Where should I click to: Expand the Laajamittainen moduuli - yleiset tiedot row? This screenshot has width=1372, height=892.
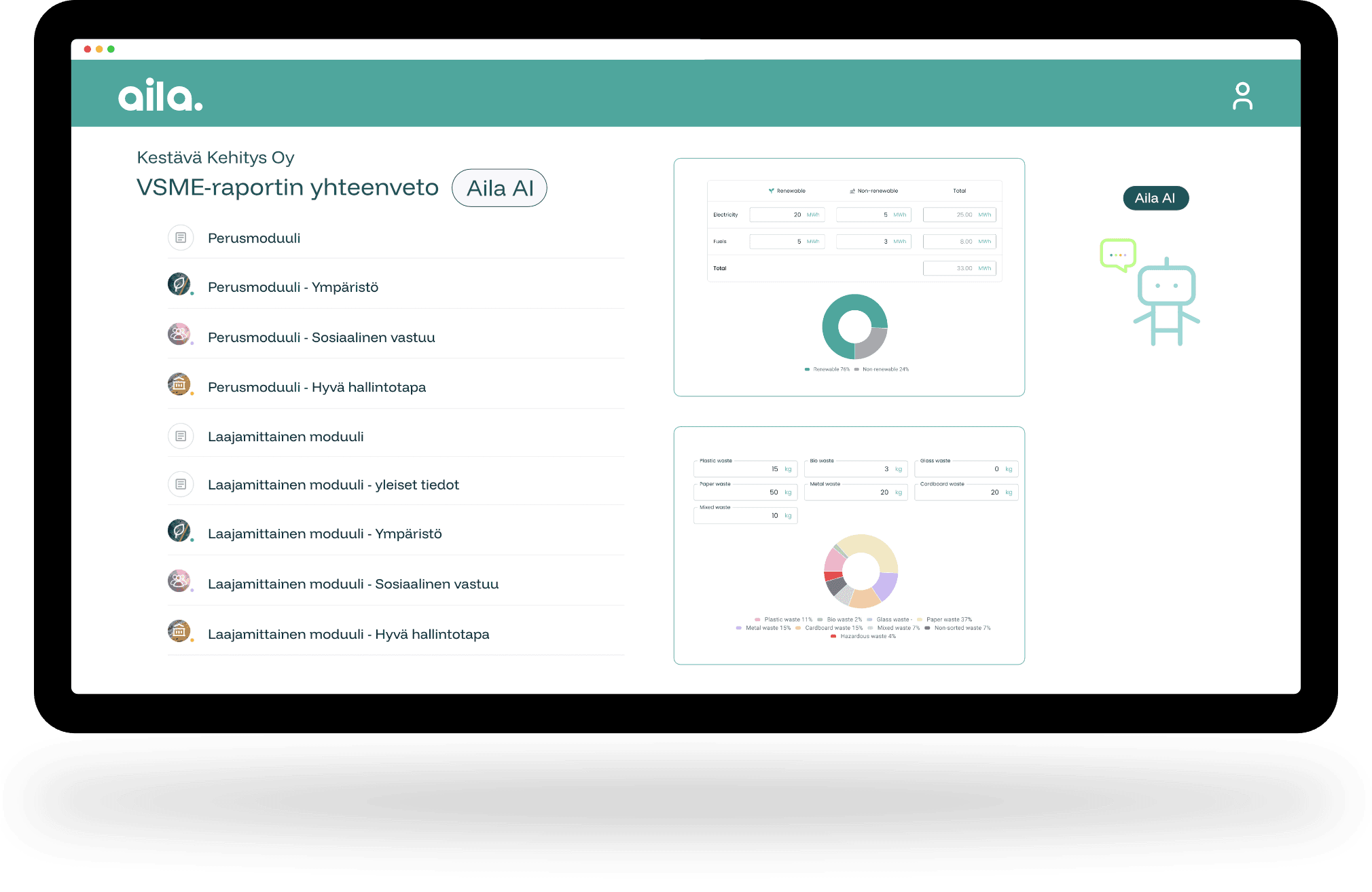coord(333,484)
